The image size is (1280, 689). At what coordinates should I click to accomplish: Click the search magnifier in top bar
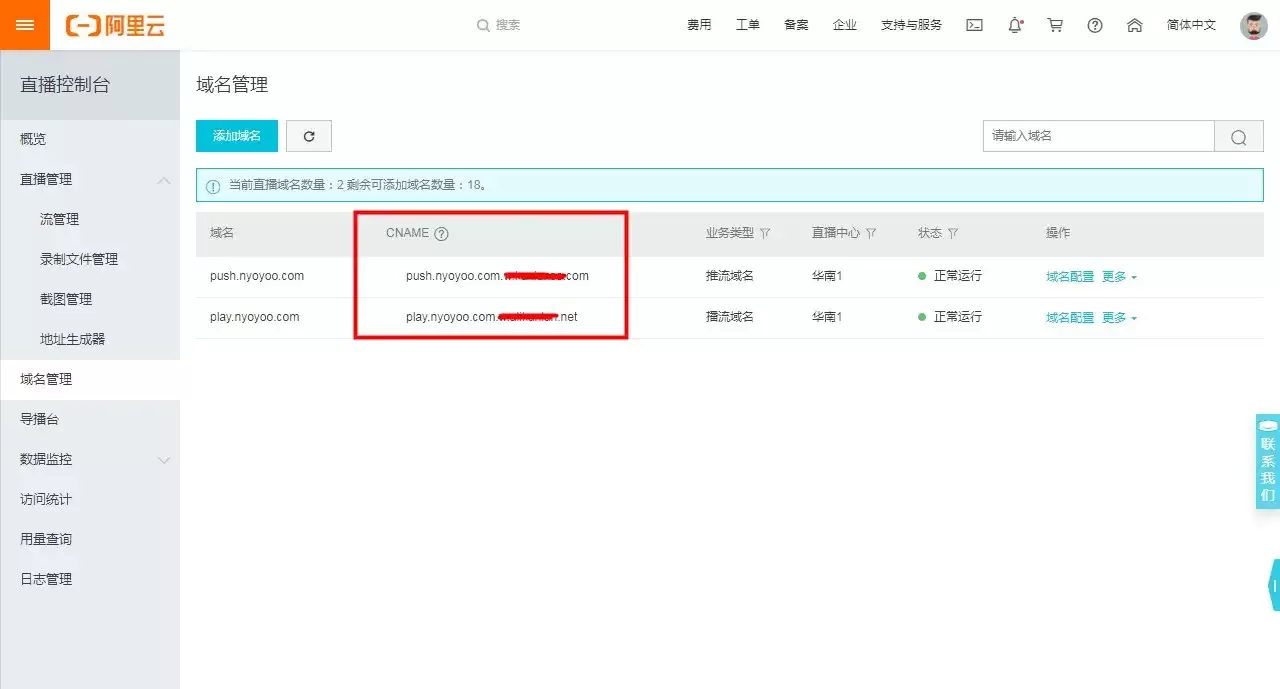483,25
